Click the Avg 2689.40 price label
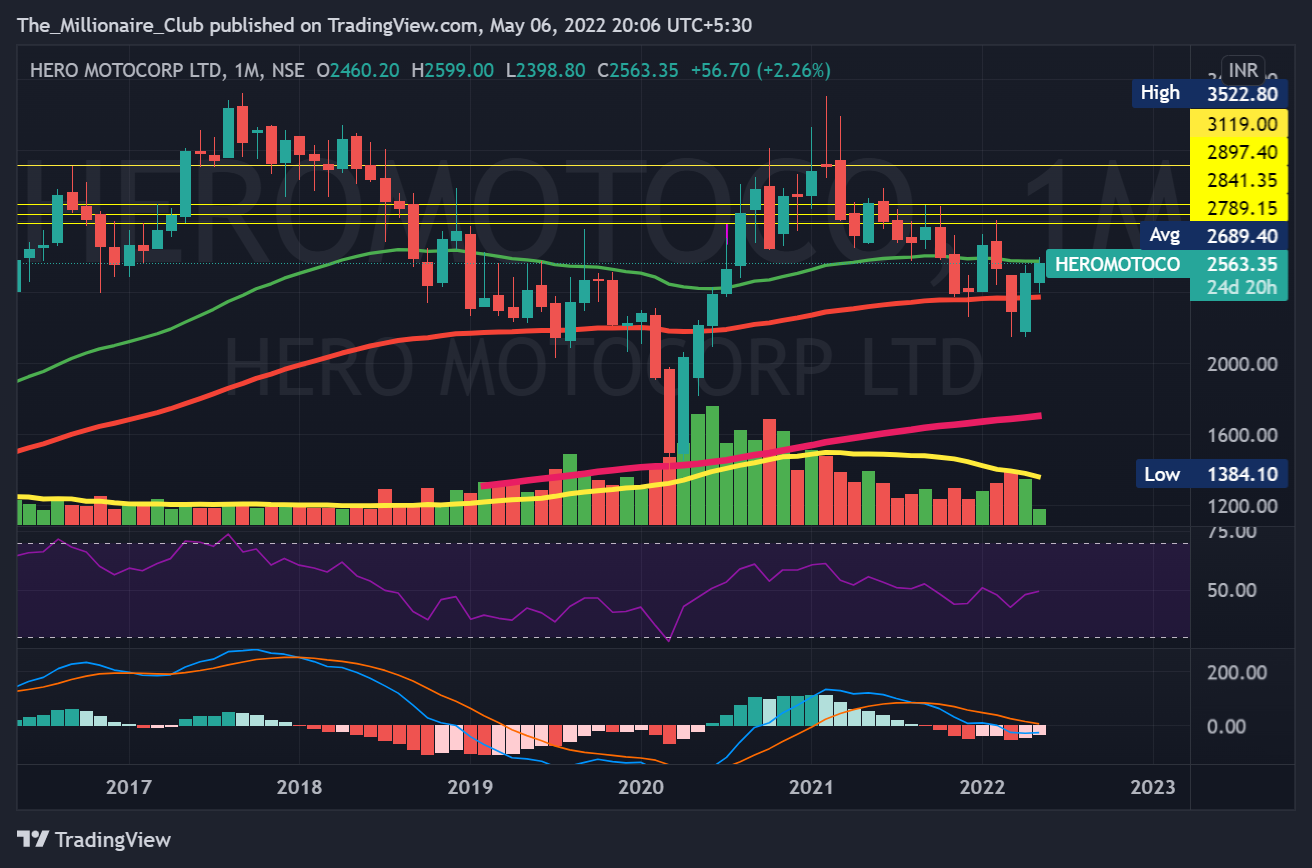Screen dimensions: 1312x868 (1212, 236)
